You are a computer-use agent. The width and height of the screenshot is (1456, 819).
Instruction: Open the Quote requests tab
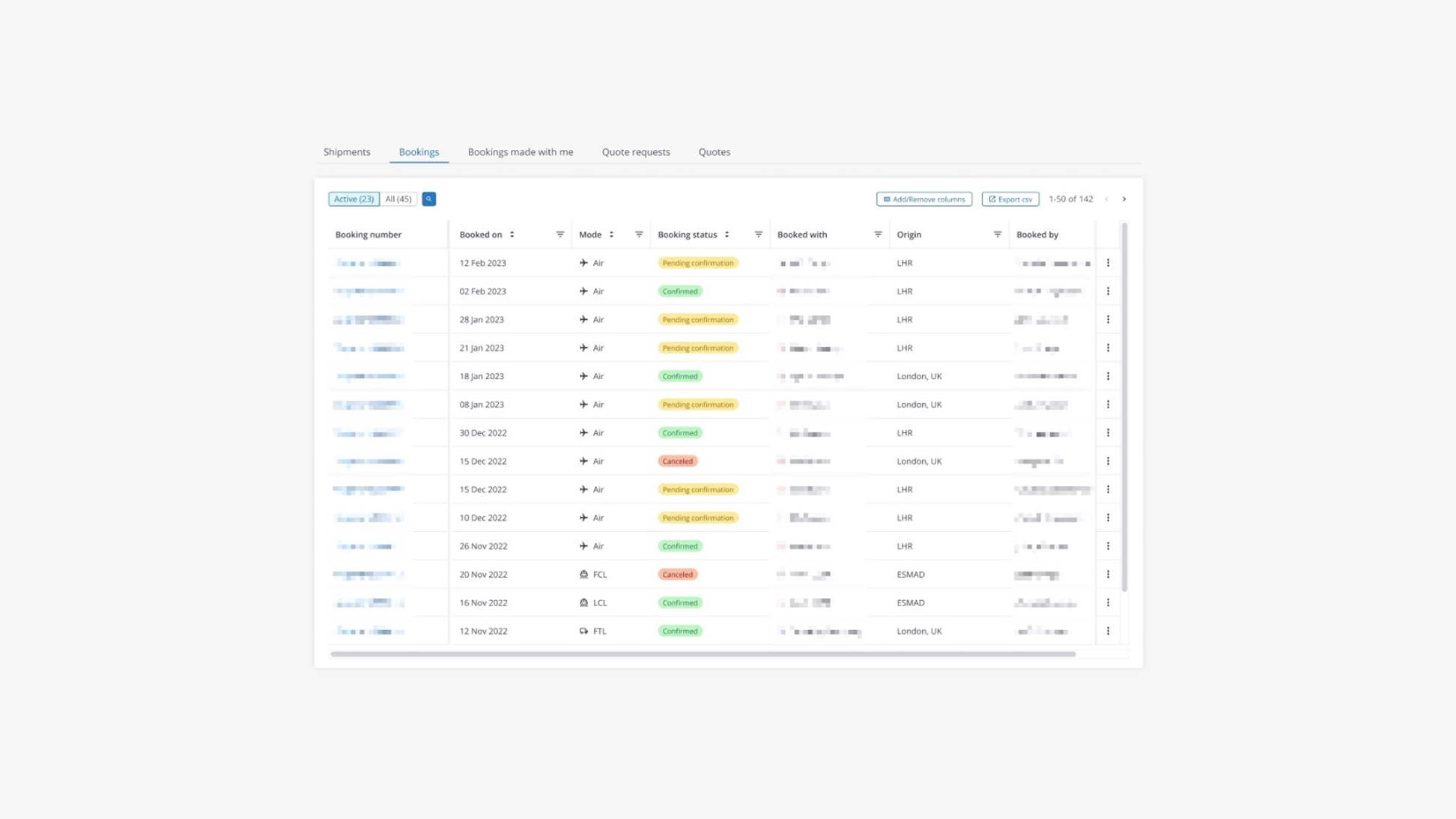coord(636,151)
